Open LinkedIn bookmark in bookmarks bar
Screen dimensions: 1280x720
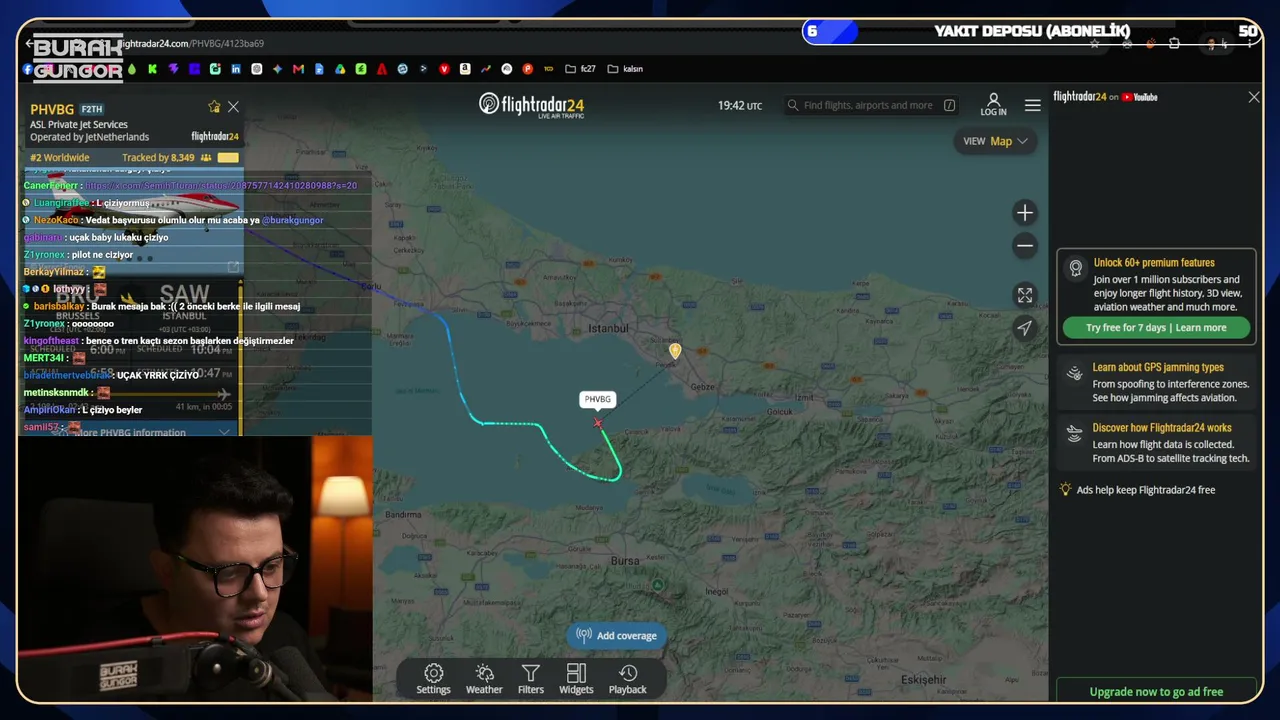[x=236, y=69]
